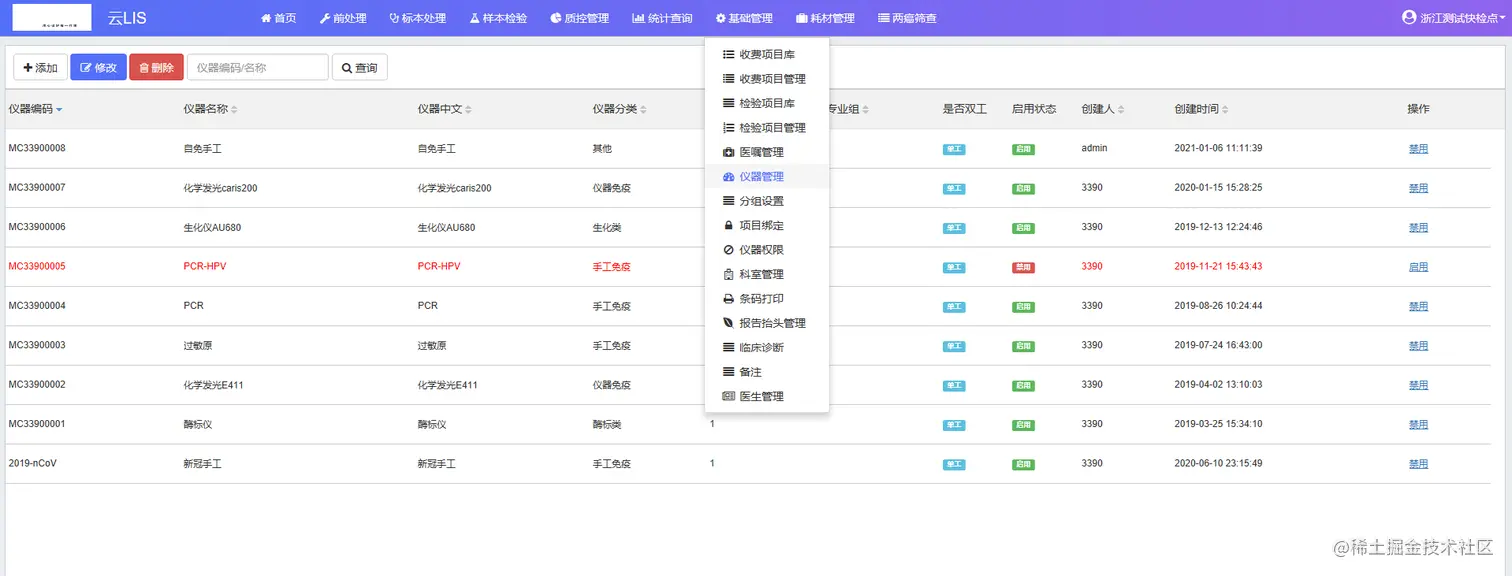This screenshot has height=576, width=1512.
Task: Toggle the 单工 badge on the 自免手工 row
Action: [x=953, y=149]
